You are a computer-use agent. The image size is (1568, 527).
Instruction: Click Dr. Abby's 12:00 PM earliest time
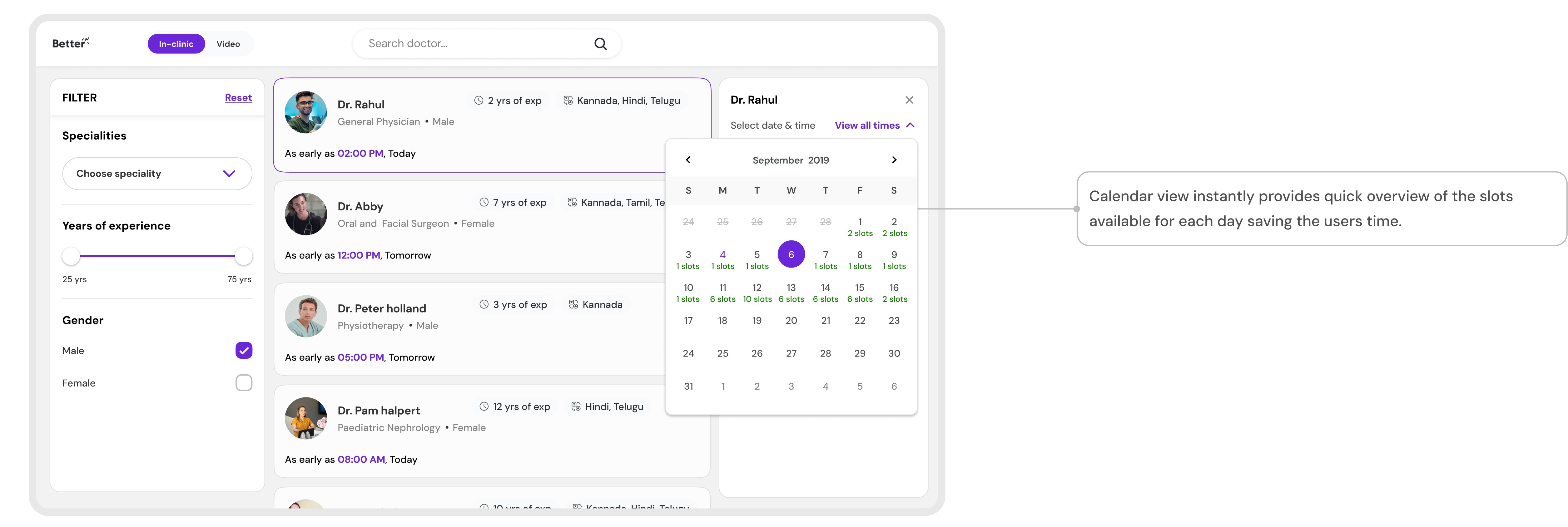pyautogui.click(x=359, y=256)
